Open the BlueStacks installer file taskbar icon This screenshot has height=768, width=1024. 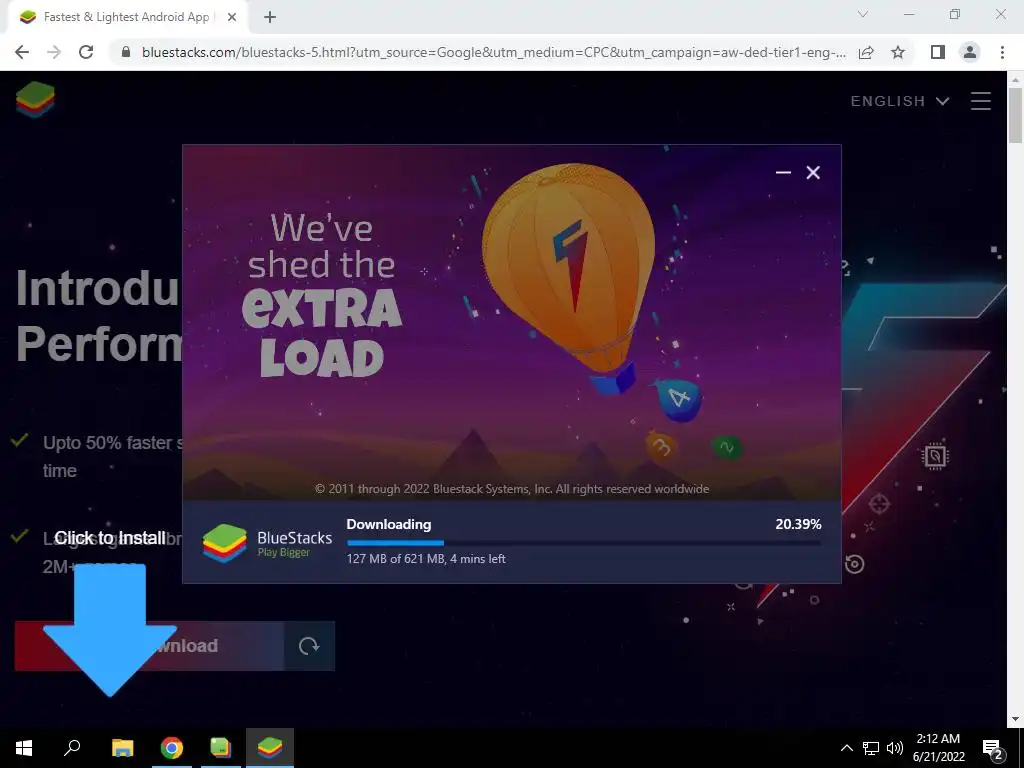tap(221, 748)
